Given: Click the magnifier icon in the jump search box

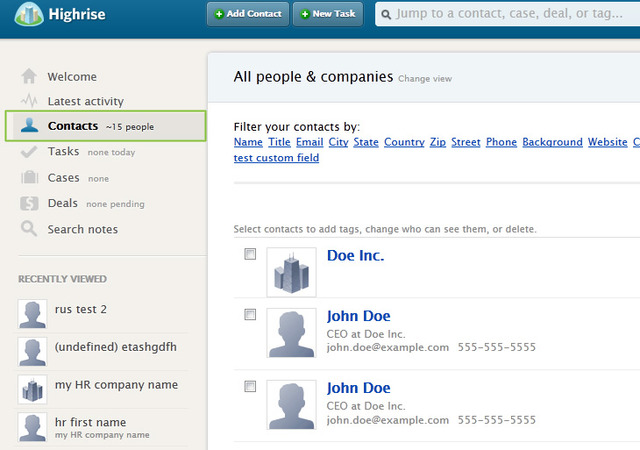Looking at the screenshot, I should point(386,15).
